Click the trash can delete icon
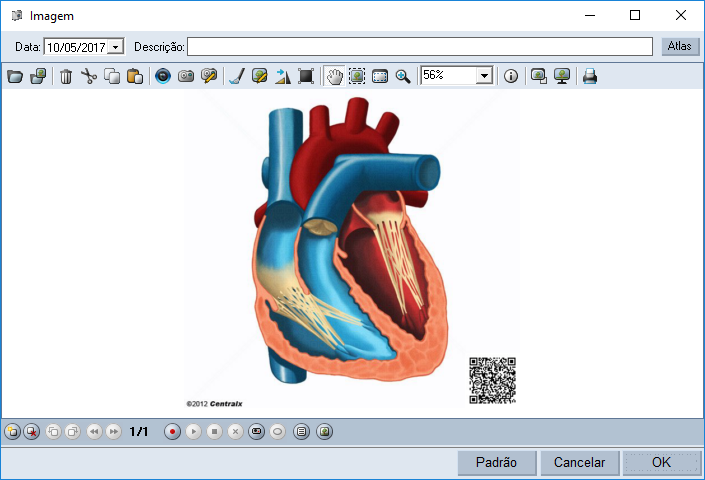 pyautogui.click(x=66, y=76)
